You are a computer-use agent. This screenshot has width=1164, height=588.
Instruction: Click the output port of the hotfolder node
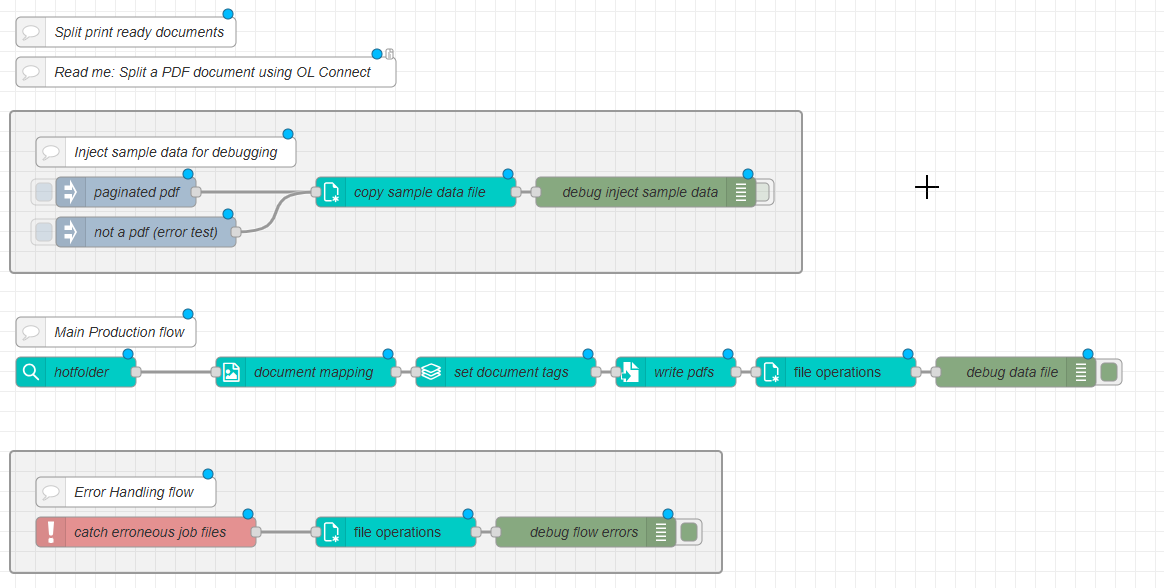pos(136,372)
